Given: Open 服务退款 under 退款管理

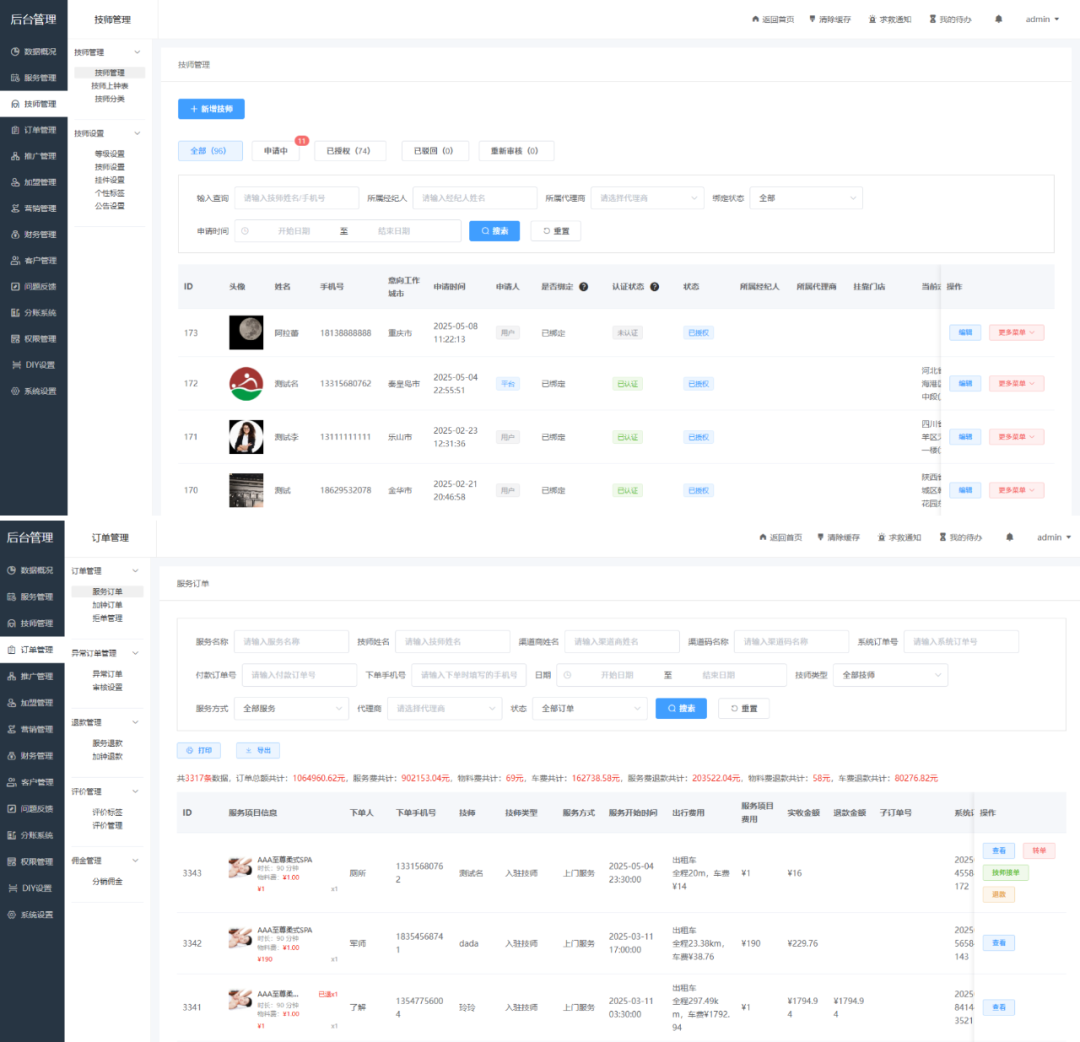Looking at the screenshot, I should 107,743.
